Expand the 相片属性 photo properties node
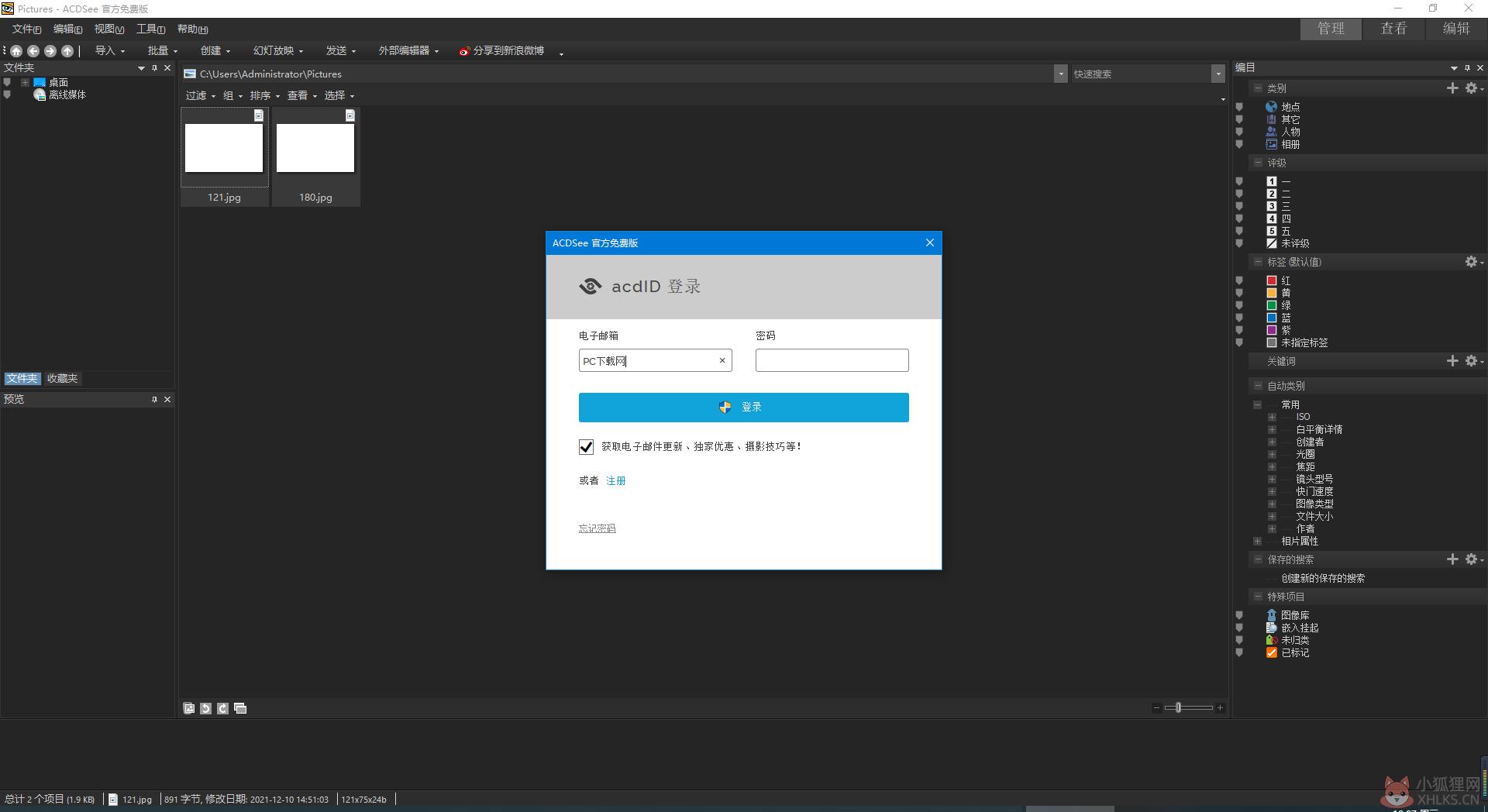 click(x=1257, y=541)
